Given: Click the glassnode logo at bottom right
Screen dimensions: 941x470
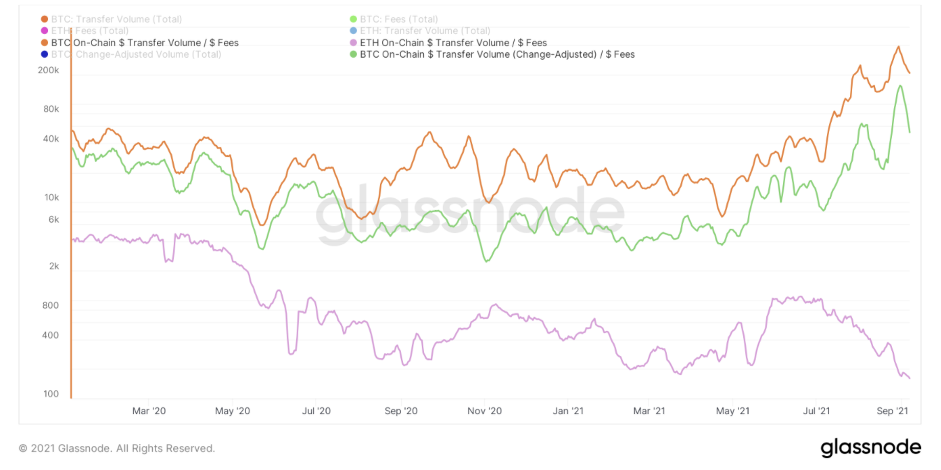Looking at the screenshot, I should click(x=869, y=447).
